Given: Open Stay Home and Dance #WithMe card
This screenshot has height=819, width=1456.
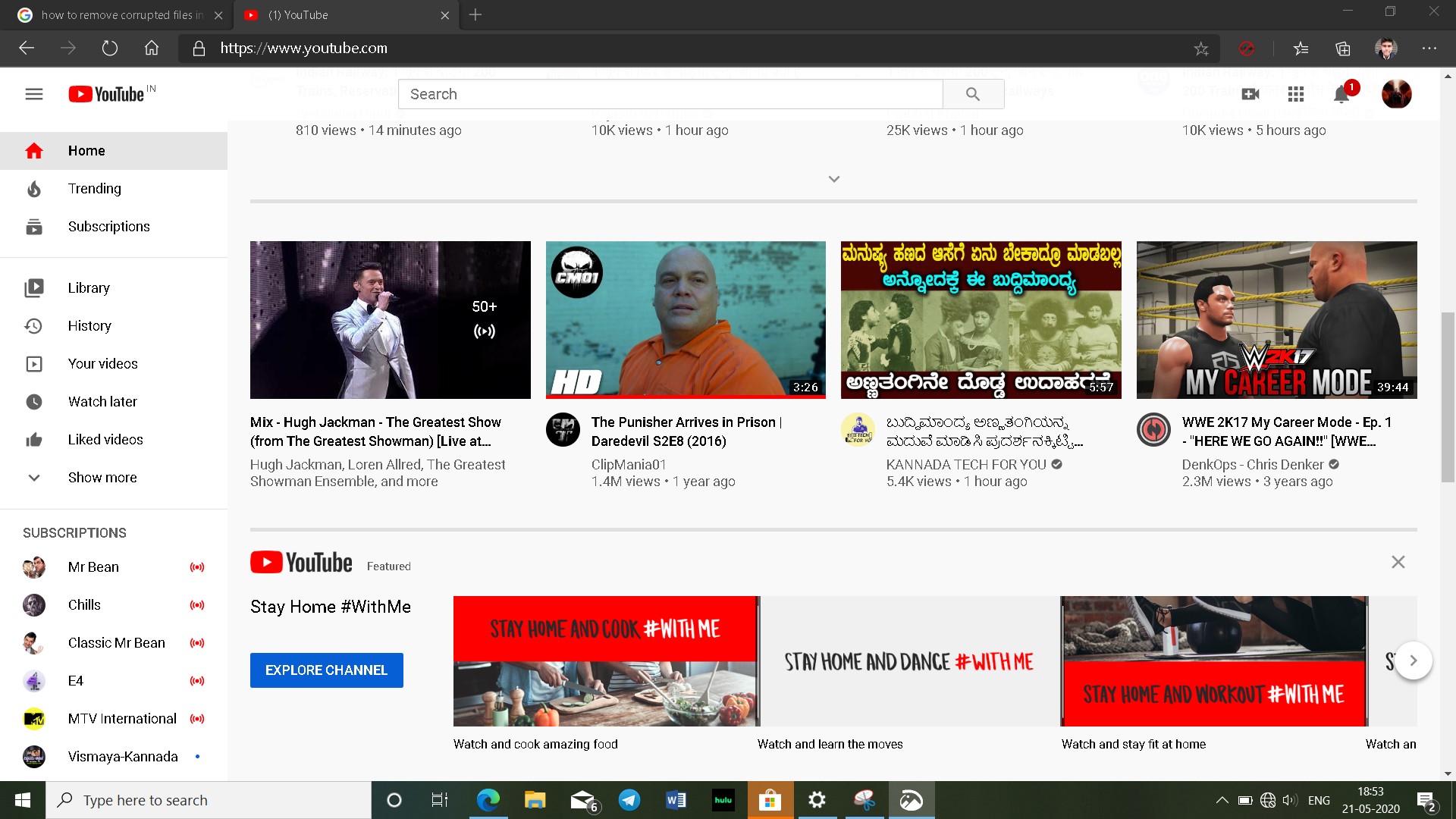Looking at the screenshot, I should point(908,661).
